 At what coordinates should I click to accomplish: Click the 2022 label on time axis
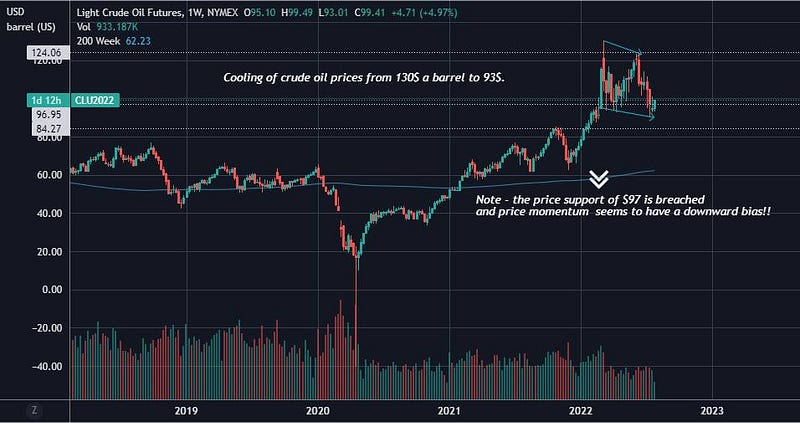click(x=581, y=410)
